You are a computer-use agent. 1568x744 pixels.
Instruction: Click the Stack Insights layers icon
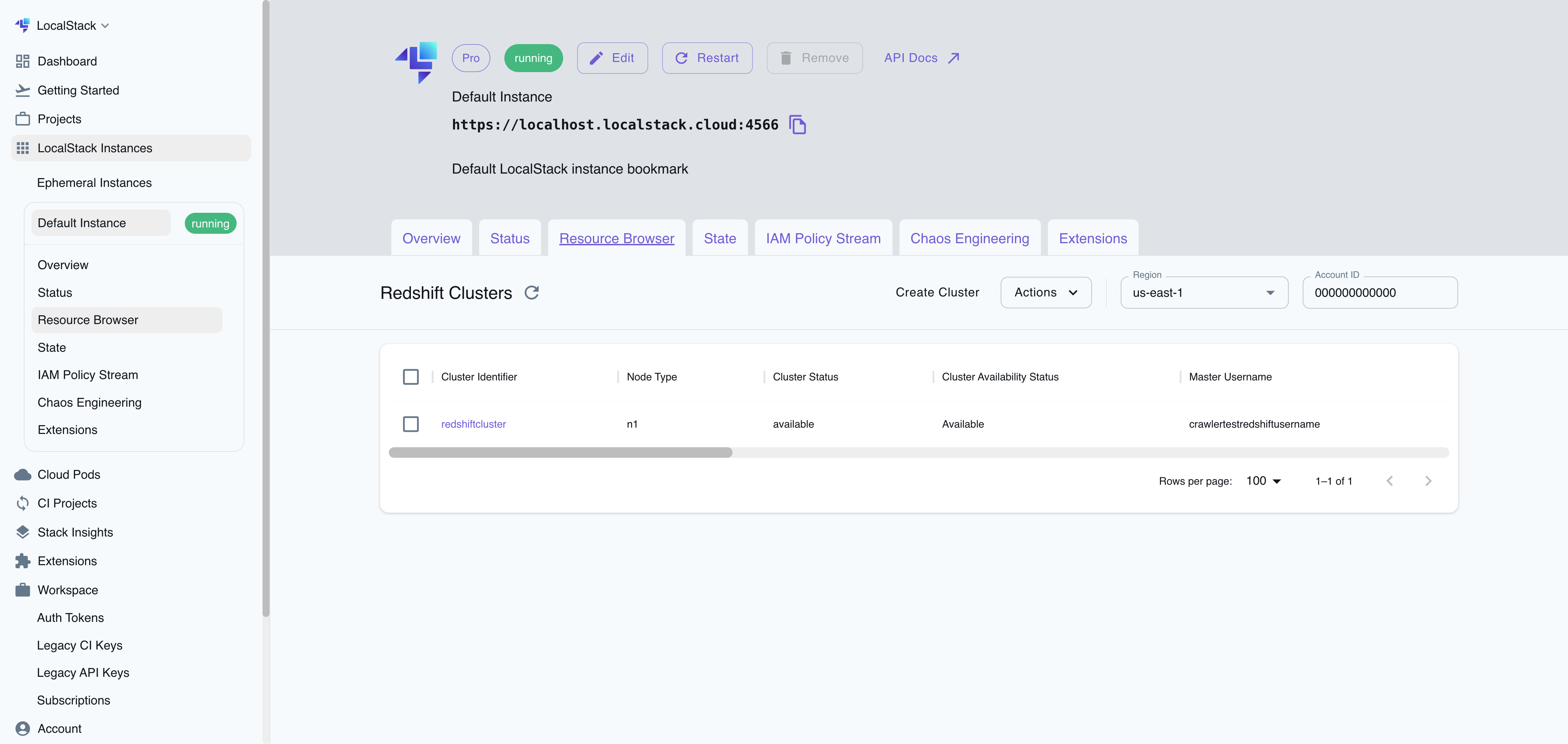22,532
